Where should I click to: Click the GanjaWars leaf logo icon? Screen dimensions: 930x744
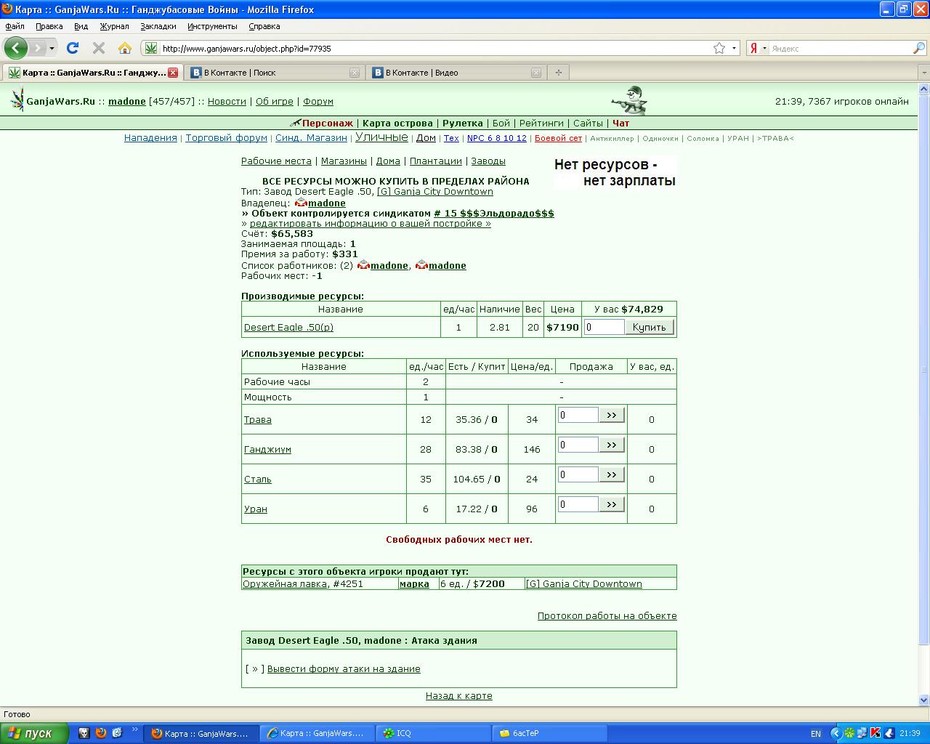pos(17,99)
